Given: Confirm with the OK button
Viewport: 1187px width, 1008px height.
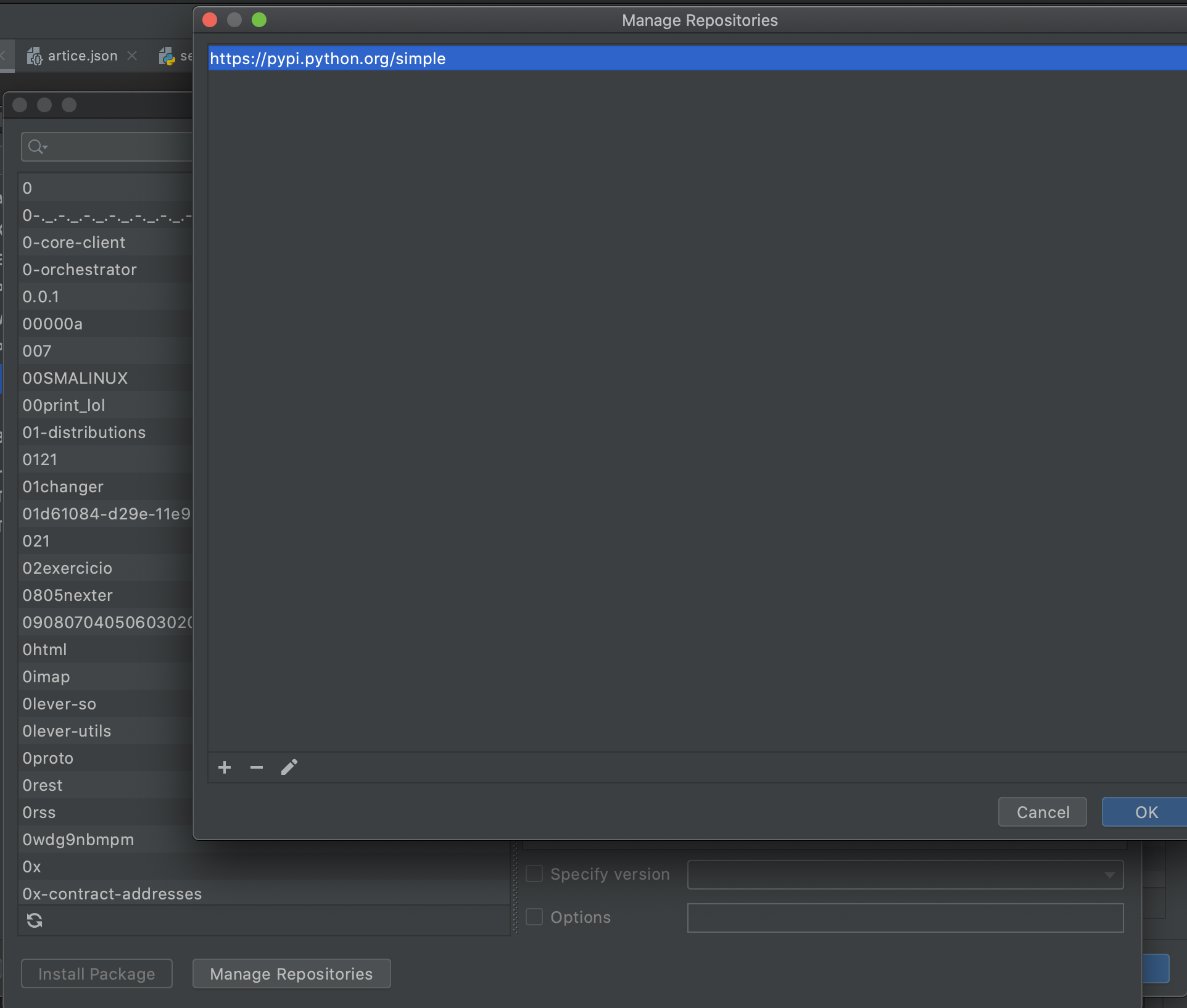Looking at the screenshot, I should (x=1146, y=812).
